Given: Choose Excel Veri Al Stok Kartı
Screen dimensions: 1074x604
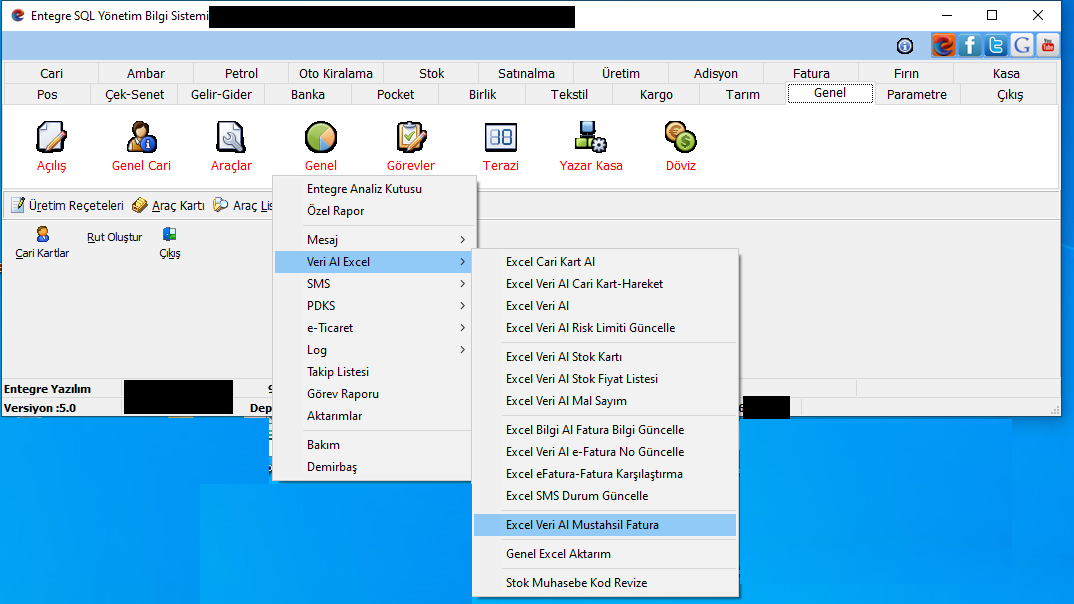Looking at the screenshot, I should coord(605,357).
